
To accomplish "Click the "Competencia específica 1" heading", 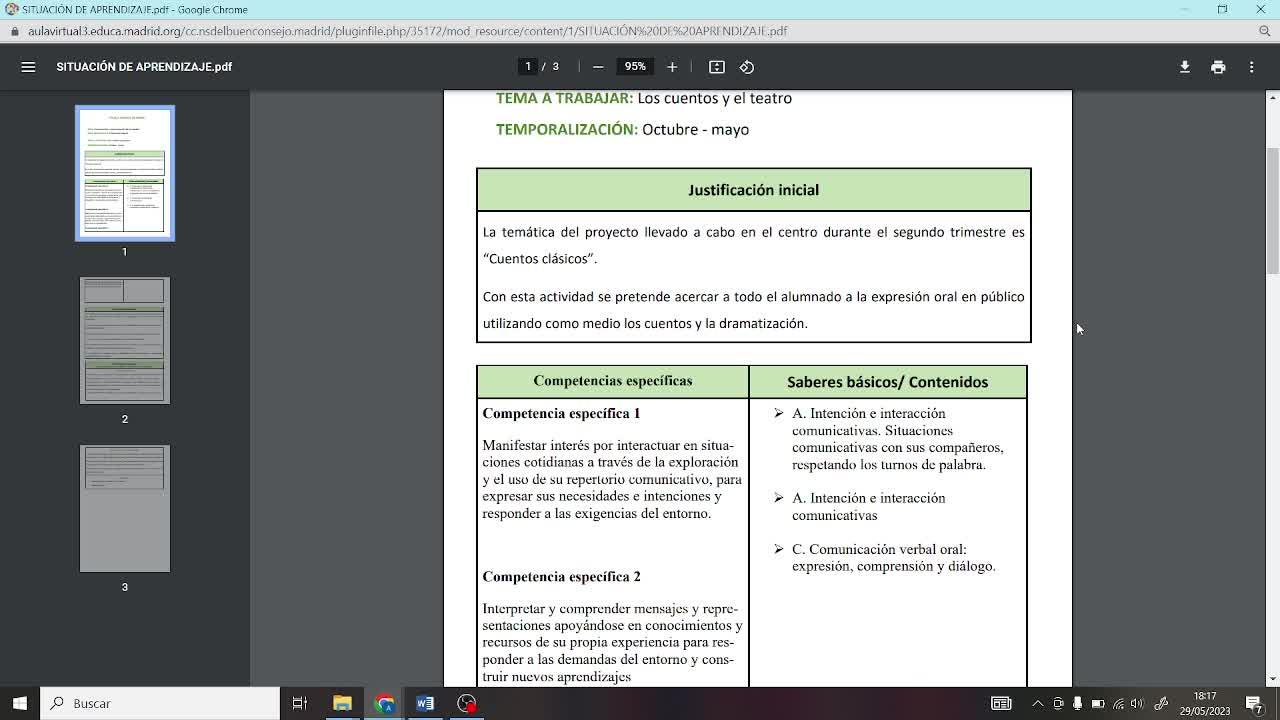I will (x=562, y=413).
